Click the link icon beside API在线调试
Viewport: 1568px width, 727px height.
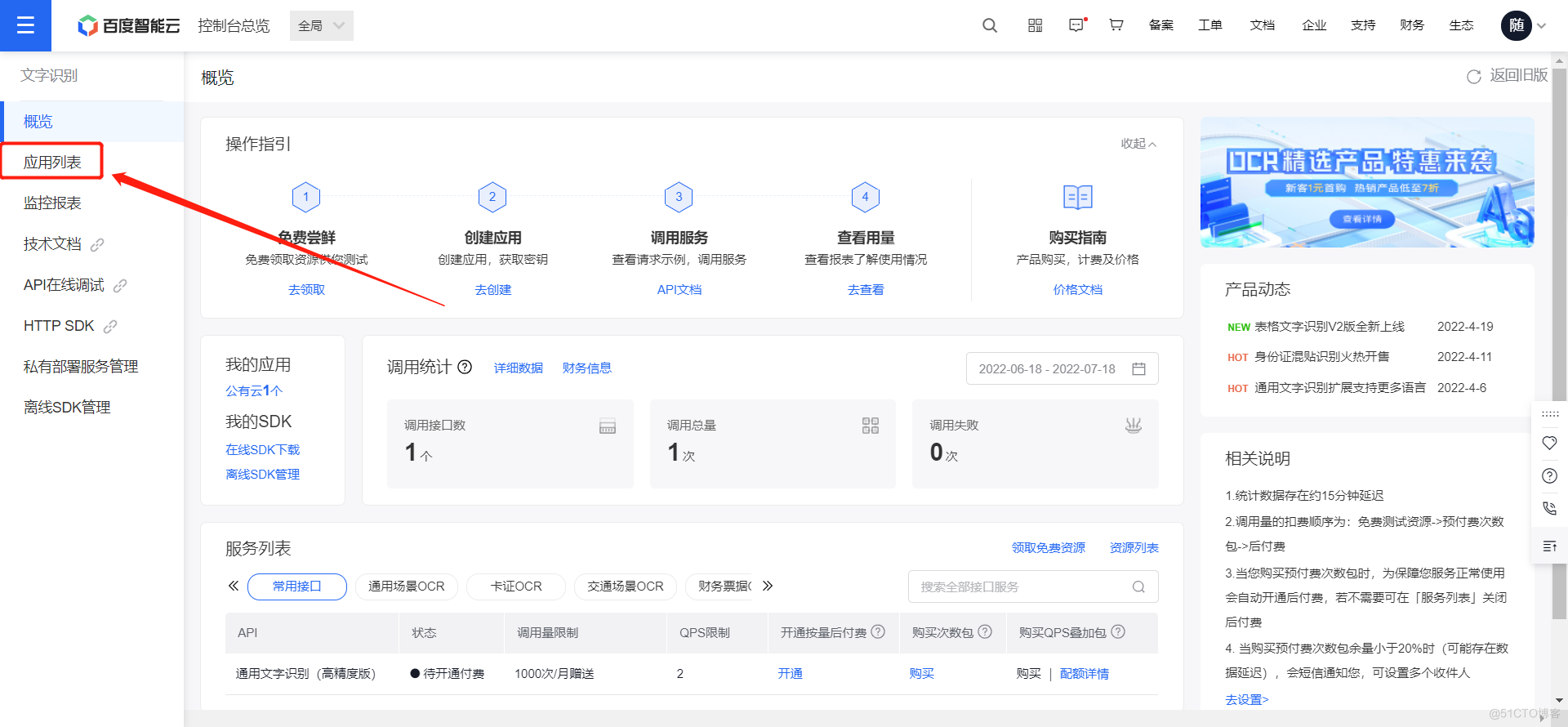[120, 285]
